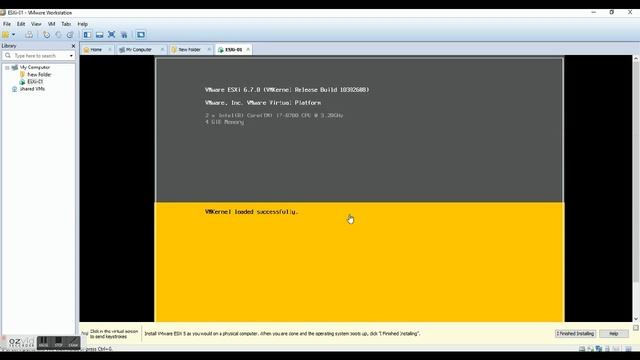Viewport: 640px width, 360px height.
Task: Close the ESXi-01 tab
Action: point(248,49)
